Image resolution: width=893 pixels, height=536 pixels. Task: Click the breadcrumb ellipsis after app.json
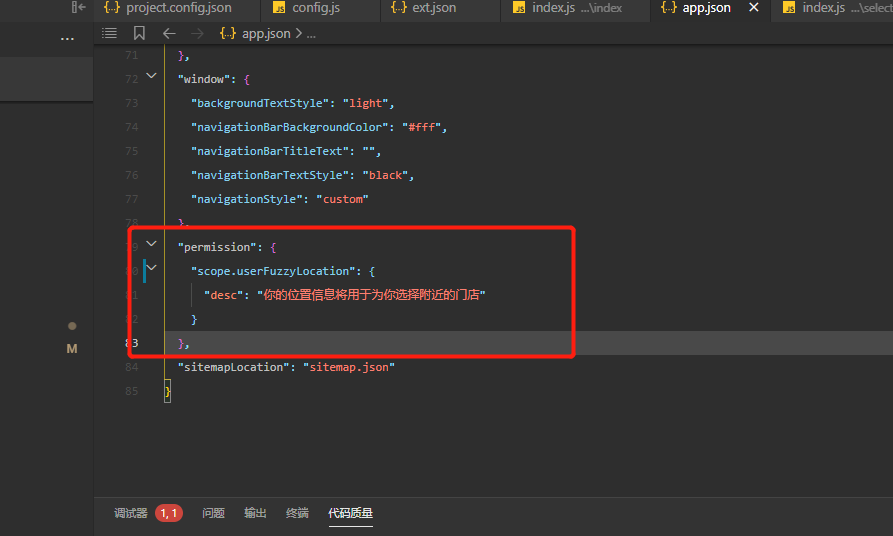pyautogui.click(x=311, y=34)
